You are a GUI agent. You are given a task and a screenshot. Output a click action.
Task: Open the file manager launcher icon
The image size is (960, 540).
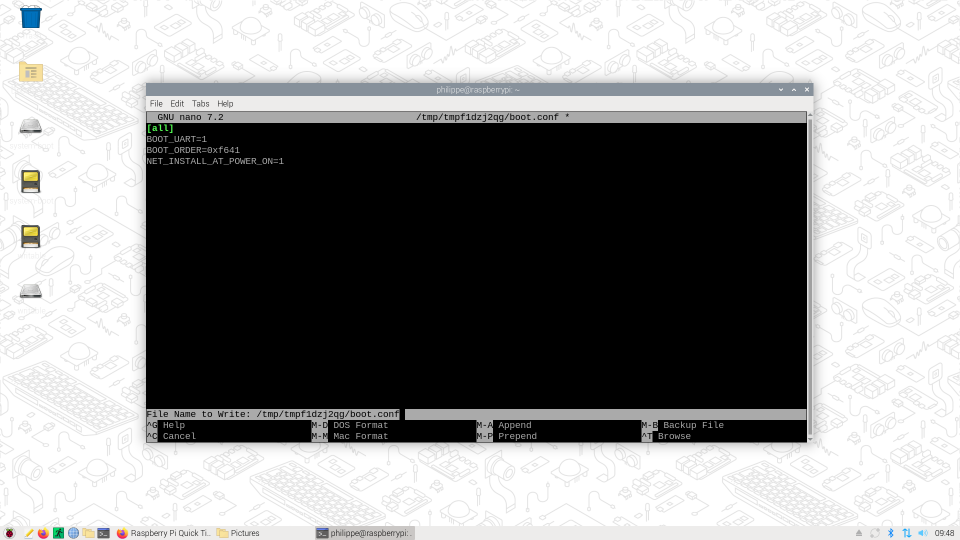pos(88,533)
